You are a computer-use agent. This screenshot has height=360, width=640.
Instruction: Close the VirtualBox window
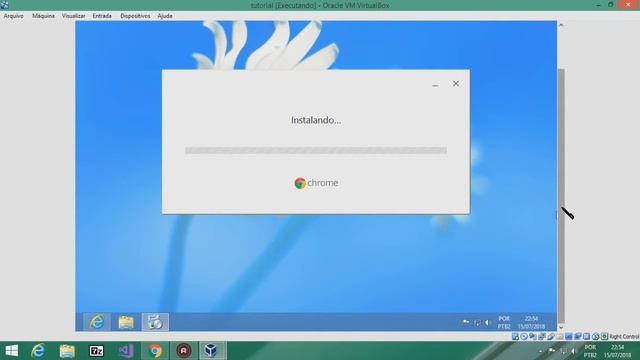629,5
